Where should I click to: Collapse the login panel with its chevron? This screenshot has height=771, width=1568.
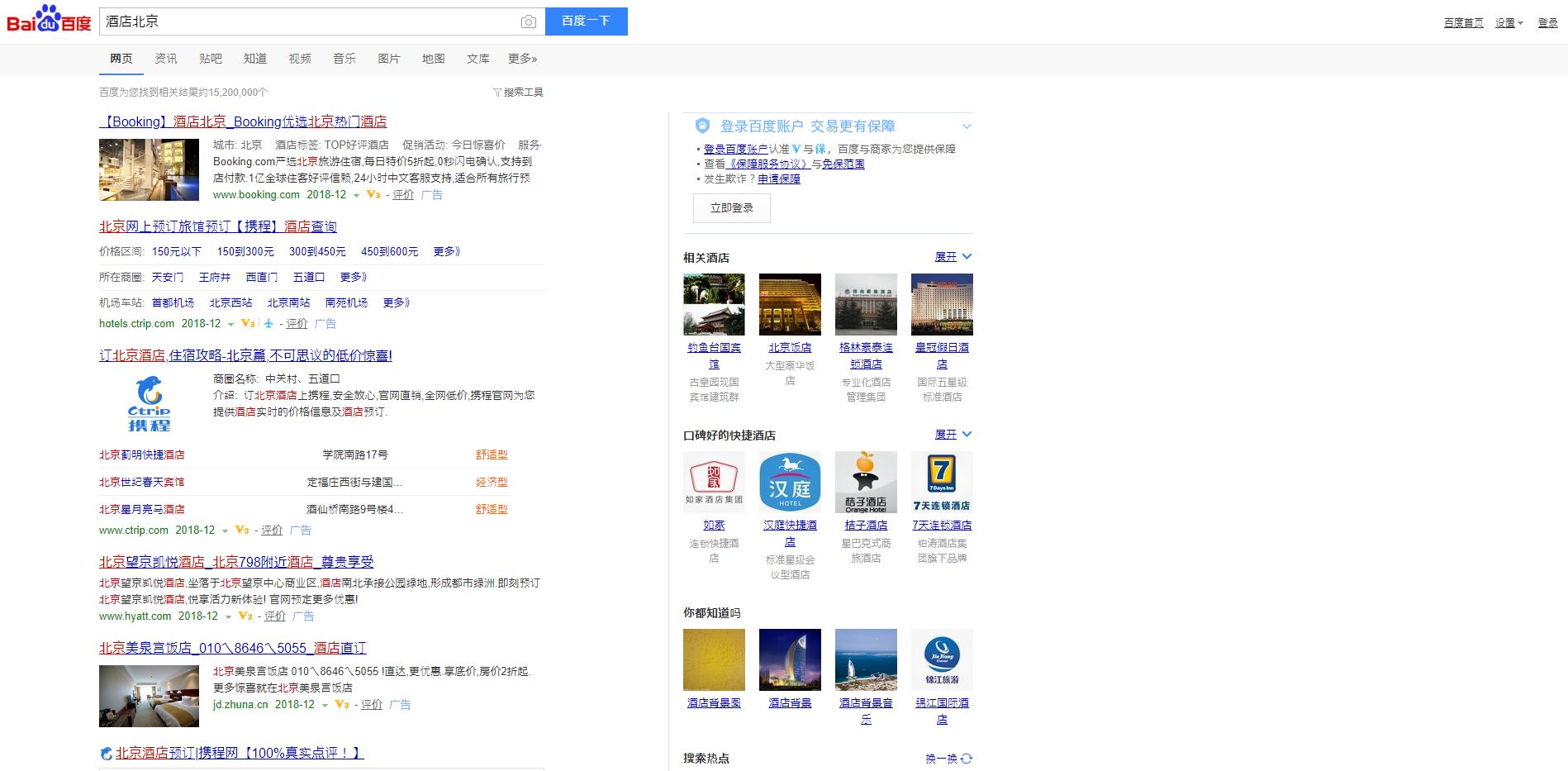pyautogui.click(x=967, y=126)
